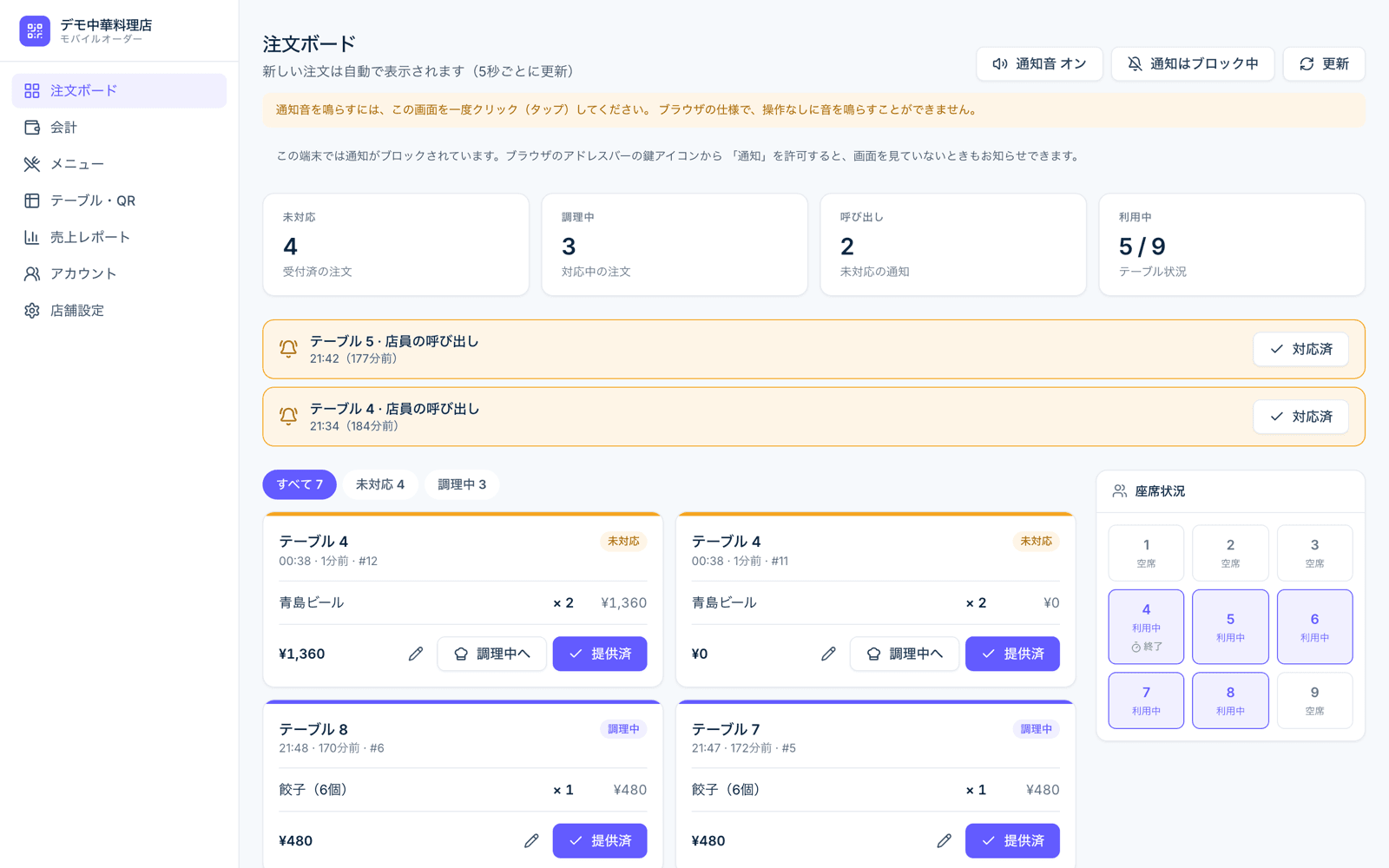Open 店舗設定 in the sidebar
Image resolution: width=1389 pixels, height=868 pixels.
point(119,310)
